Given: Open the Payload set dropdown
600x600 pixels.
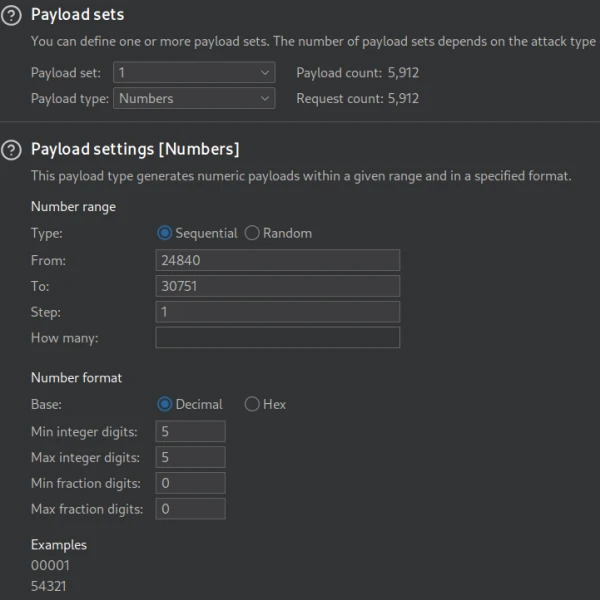Looking at the screenshot, I should pyautogui.click(x=194, y=73).
